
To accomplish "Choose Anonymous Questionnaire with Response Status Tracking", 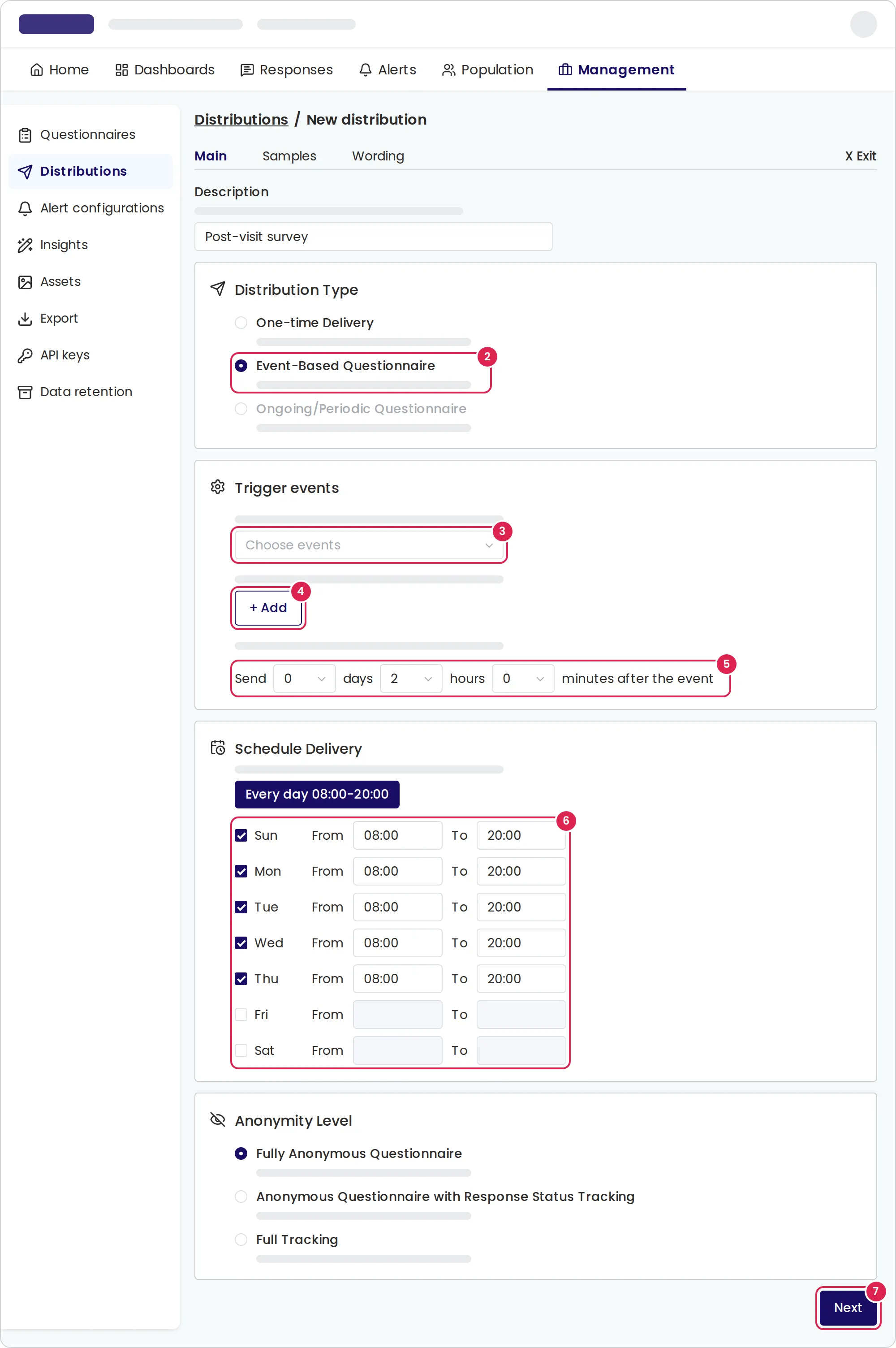I will pyautogui.click(x=241, y=1197).
